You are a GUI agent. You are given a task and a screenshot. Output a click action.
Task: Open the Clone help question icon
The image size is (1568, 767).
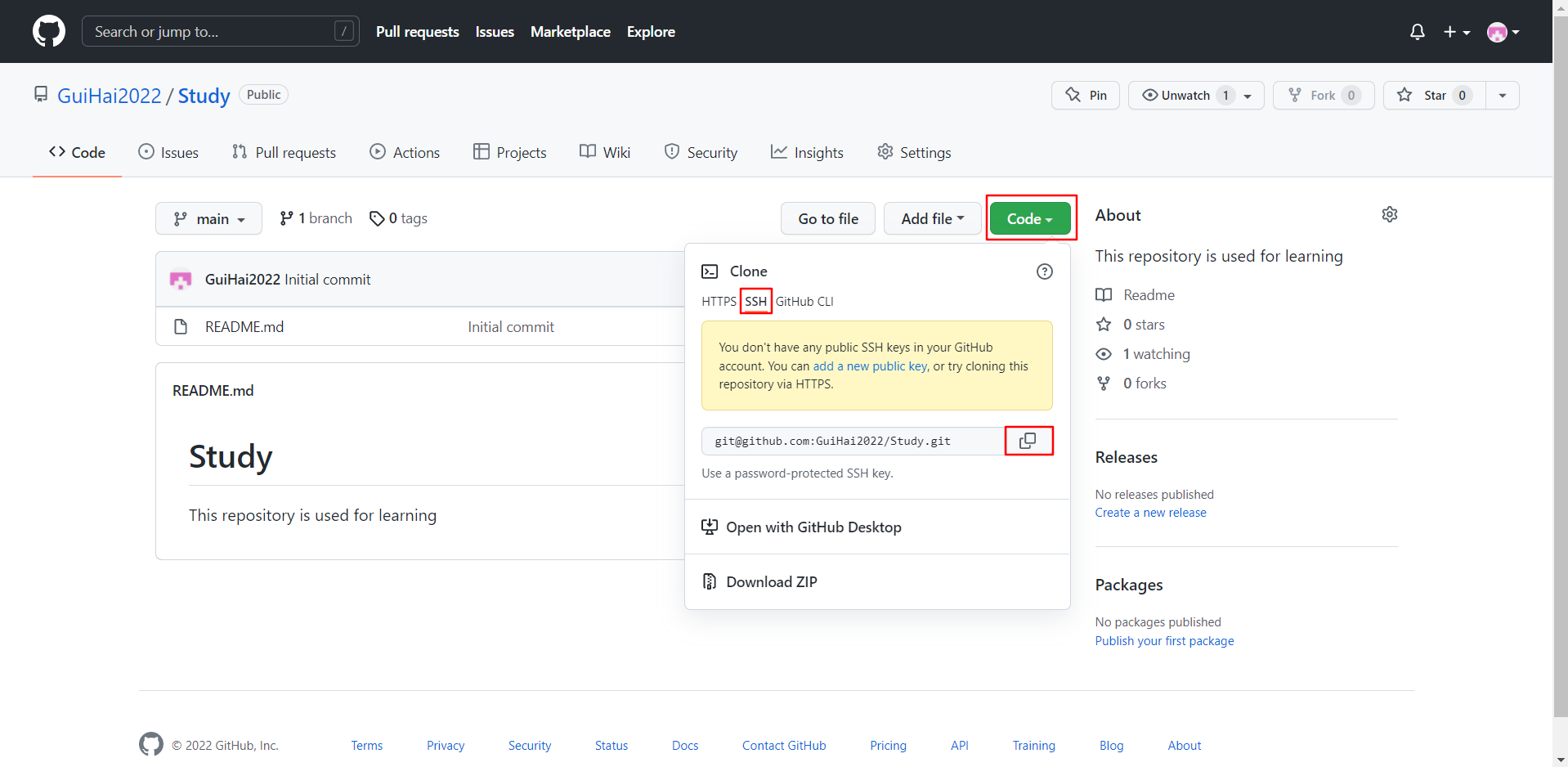1045,271
